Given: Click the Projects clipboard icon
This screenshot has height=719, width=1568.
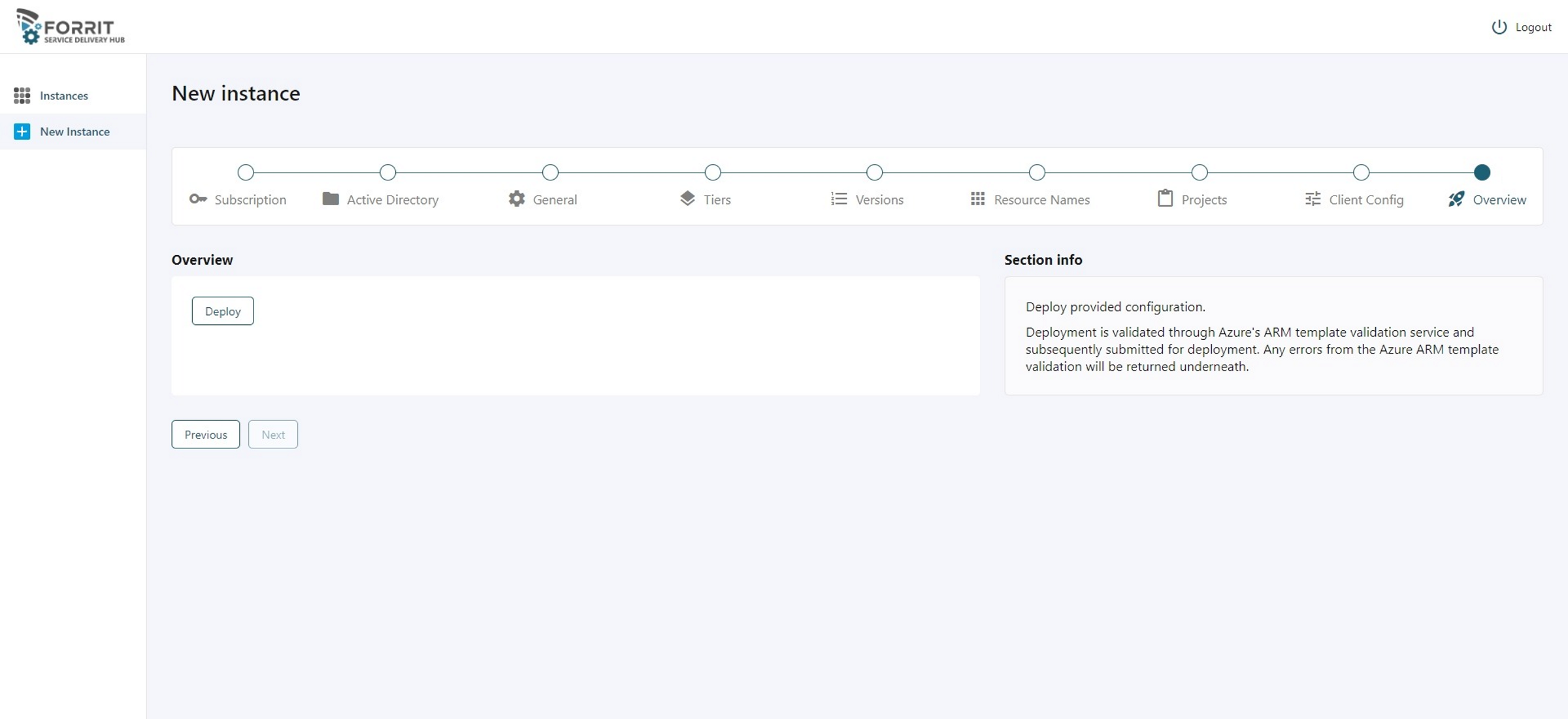Looking at the screenshot, I should click(x=1165, y=198).
